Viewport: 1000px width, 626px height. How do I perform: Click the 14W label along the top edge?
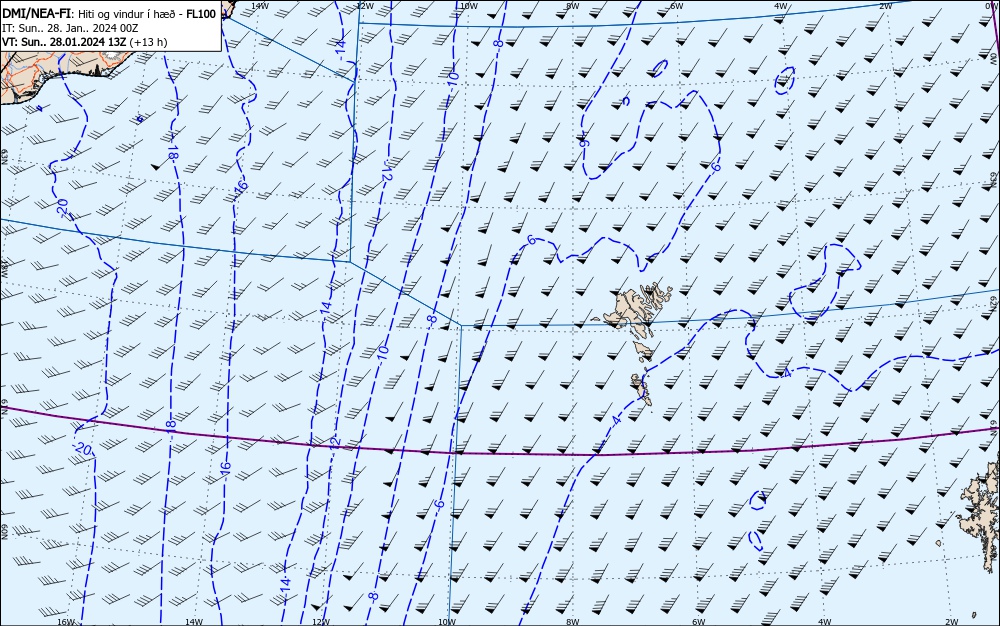point(260,5)
